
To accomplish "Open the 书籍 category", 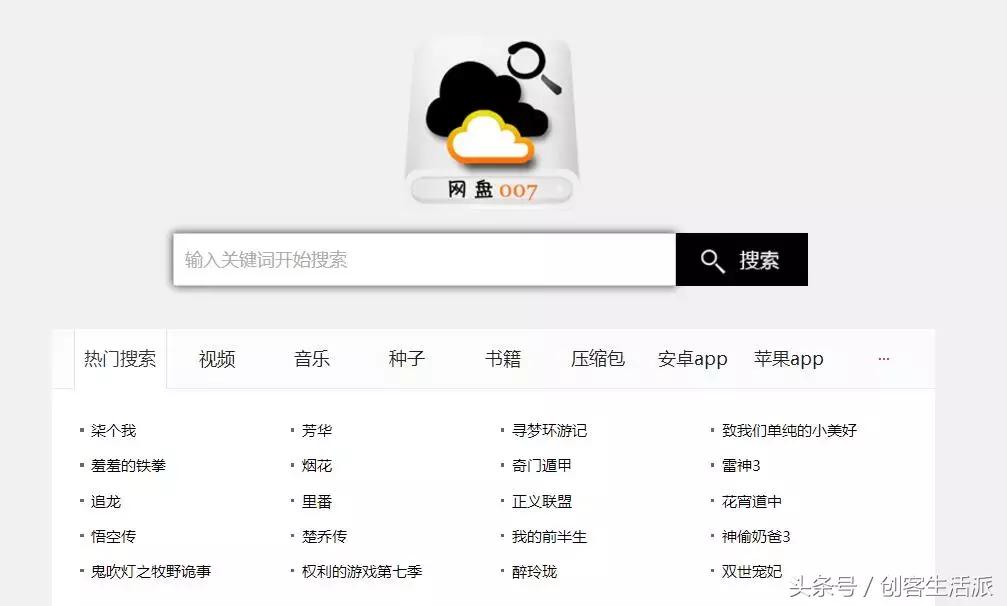I will pos(502,358).
